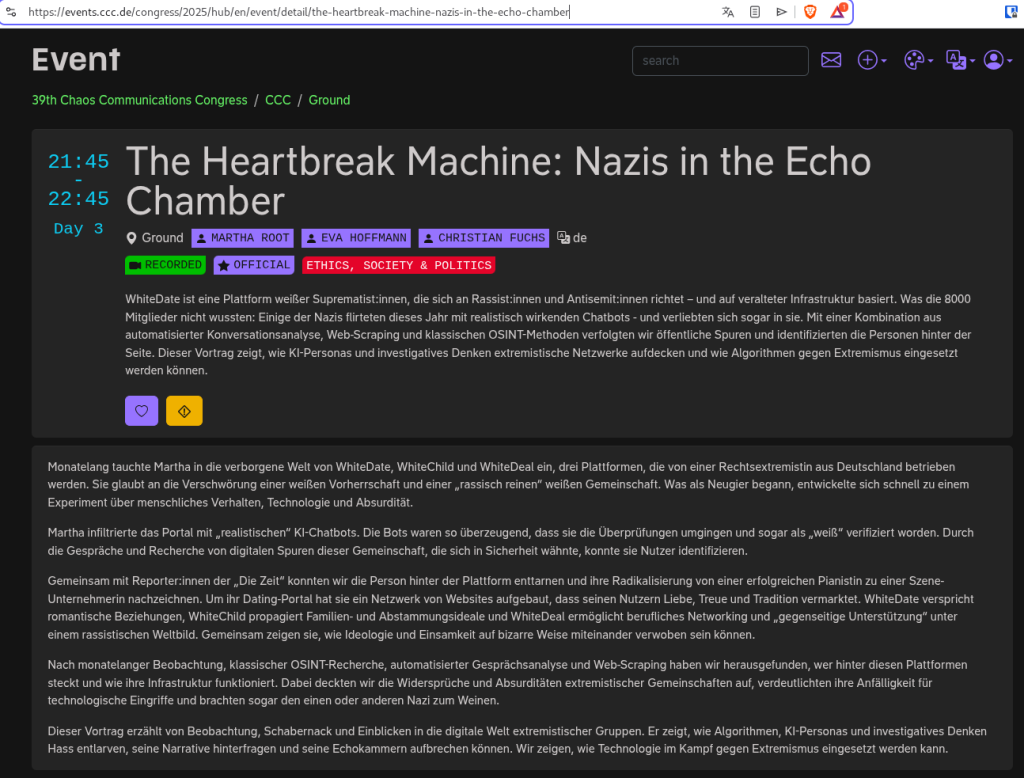This screenshot has height=778, width=1024.
Task: Open the language switcher dropdown
Action: click(x=960, y=60)
